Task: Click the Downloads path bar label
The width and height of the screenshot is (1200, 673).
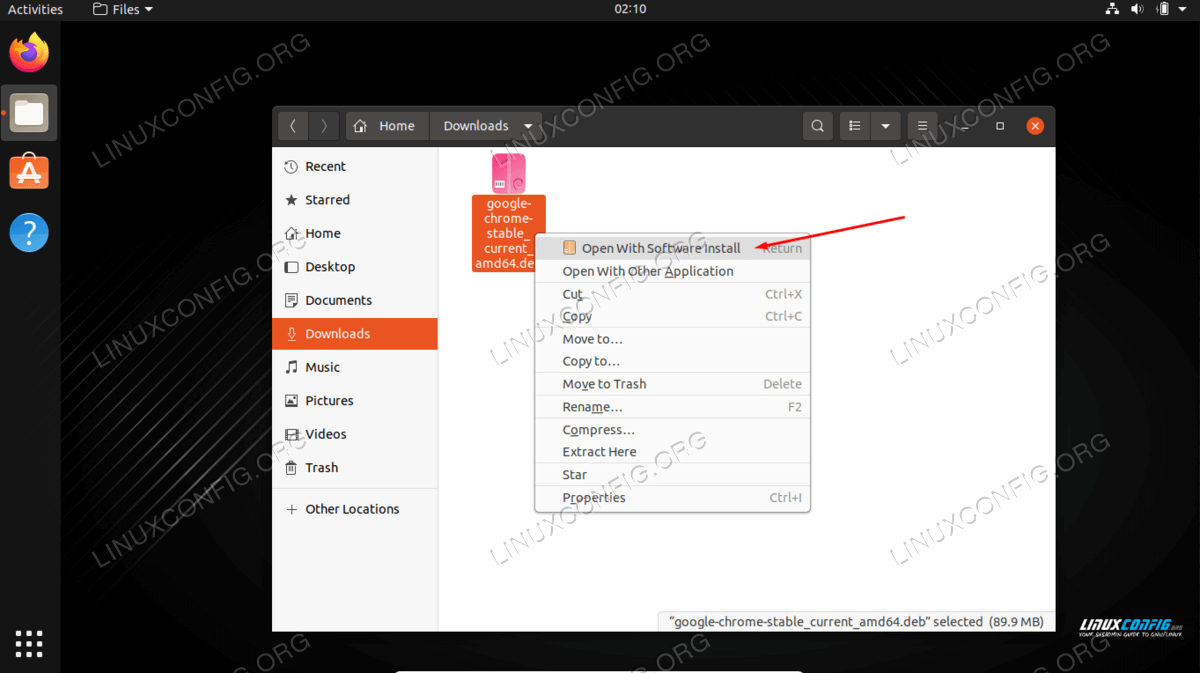Action: tap(476, 126)
